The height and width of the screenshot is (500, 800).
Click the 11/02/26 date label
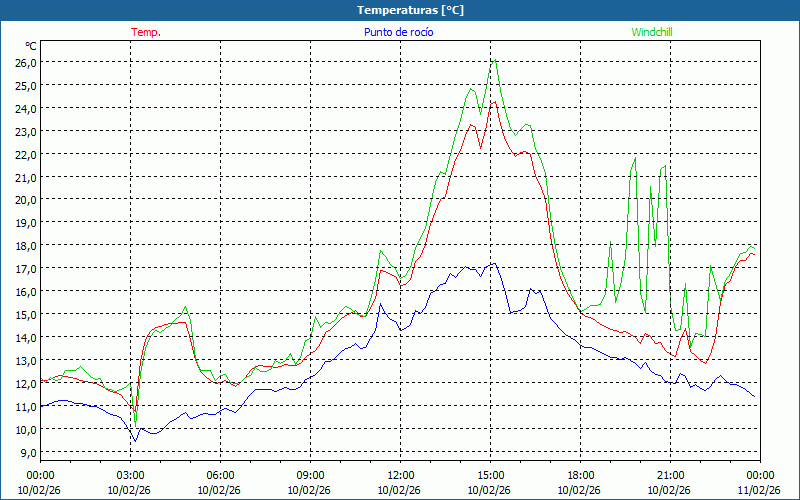758,490
